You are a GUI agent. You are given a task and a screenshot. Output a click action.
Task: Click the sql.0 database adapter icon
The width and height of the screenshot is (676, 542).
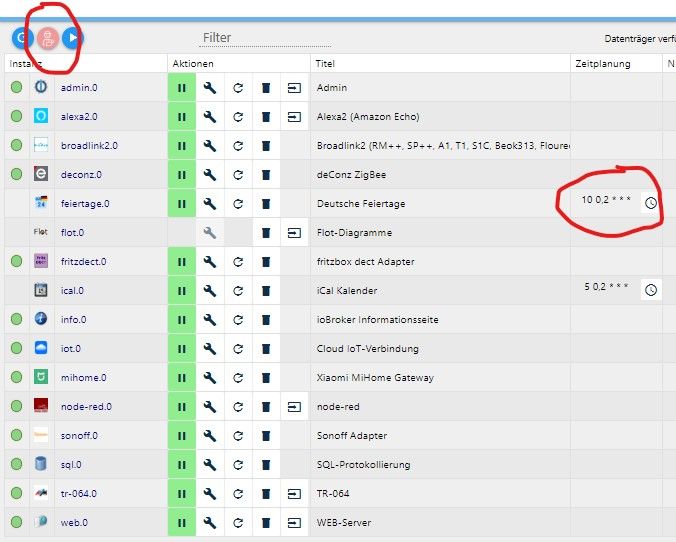pyautogui.click(x=41, y=464)
